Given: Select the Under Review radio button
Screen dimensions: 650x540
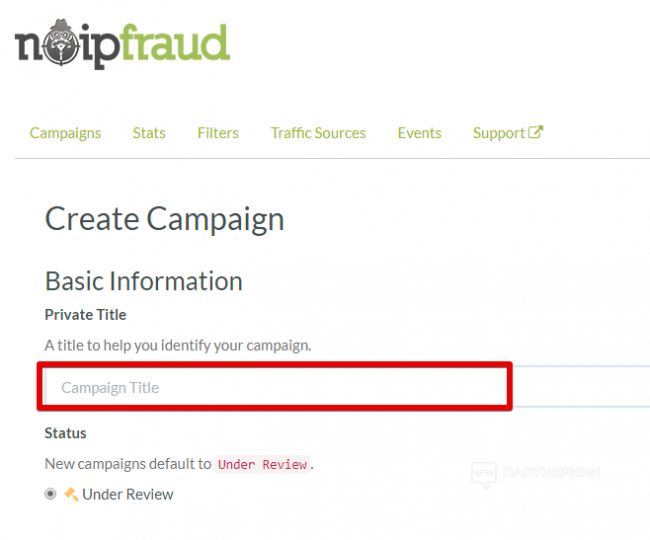Looking at the screenshot, I should (51, 494).
